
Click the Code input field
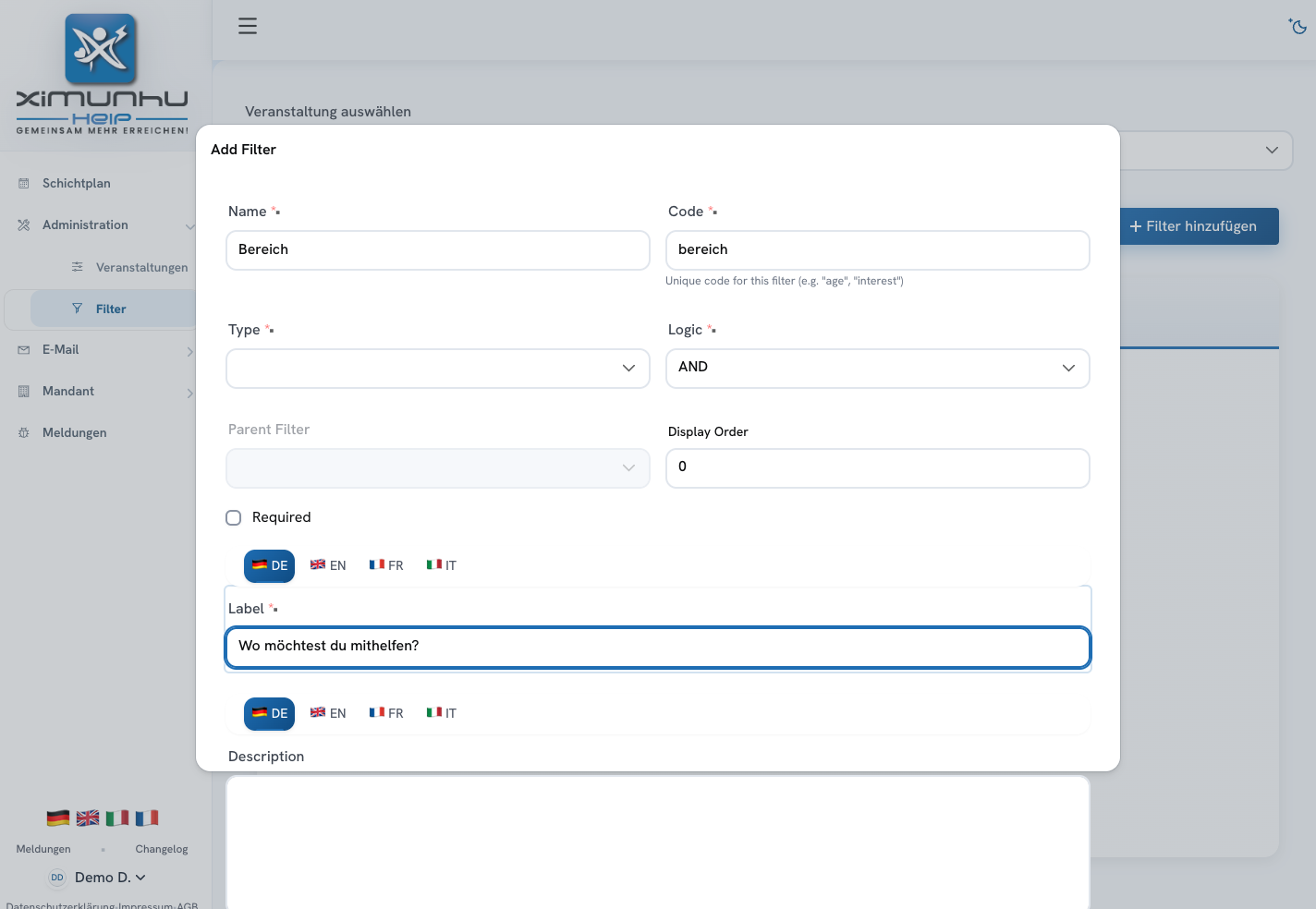(878, 250)
